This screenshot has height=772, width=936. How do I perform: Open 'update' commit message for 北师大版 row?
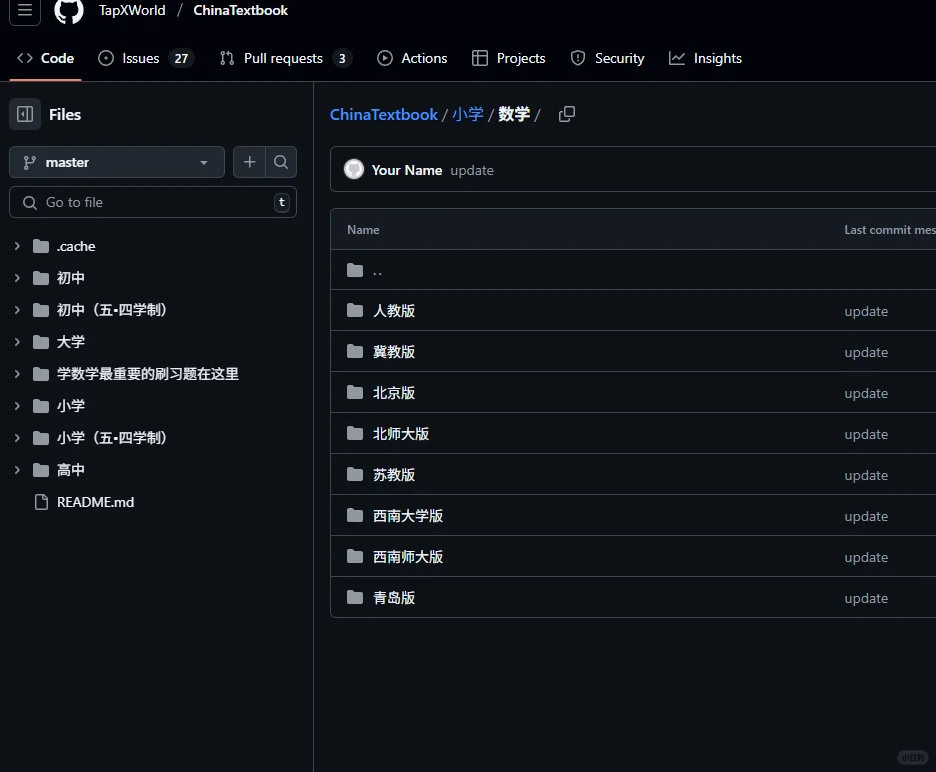(x=866, y=434)
